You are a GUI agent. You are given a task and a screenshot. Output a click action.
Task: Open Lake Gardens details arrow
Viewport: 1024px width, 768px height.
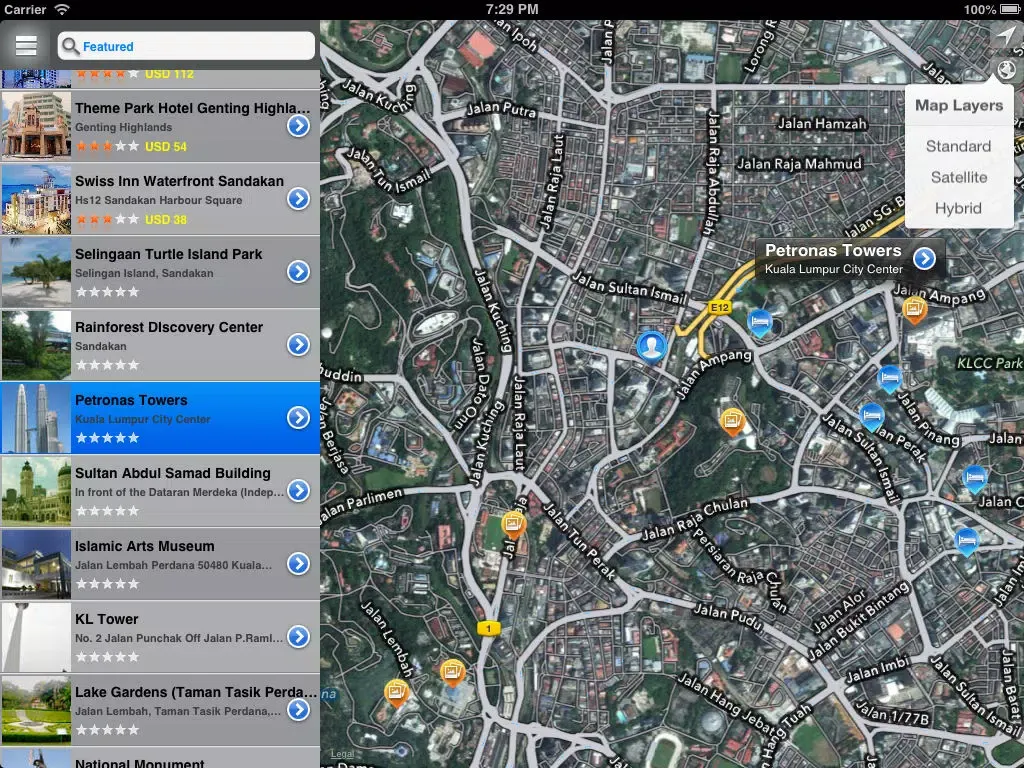(x=298, y=709)
